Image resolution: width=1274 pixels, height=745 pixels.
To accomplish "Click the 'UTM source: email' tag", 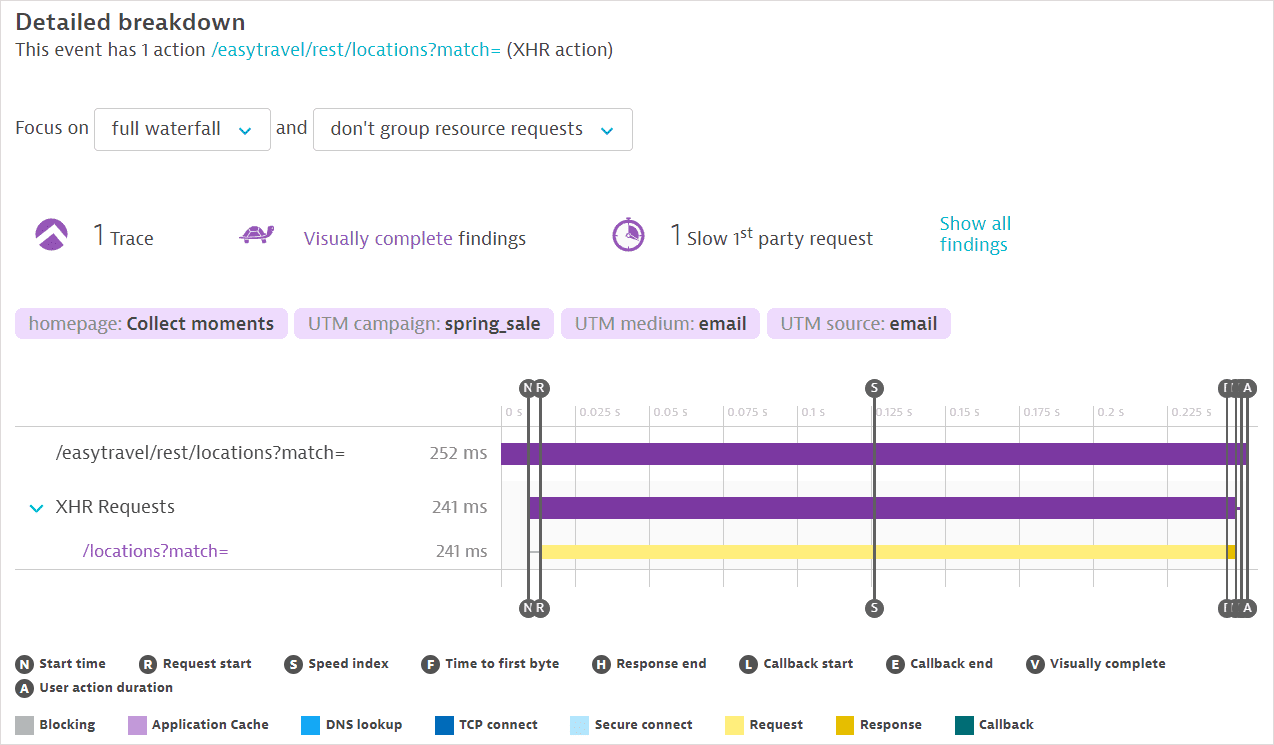I will 859,324.
